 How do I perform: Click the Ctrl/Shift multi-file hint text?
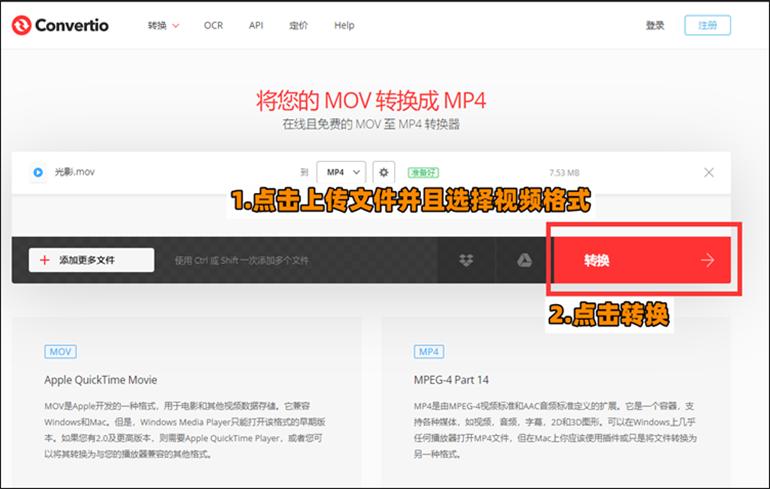242,260
